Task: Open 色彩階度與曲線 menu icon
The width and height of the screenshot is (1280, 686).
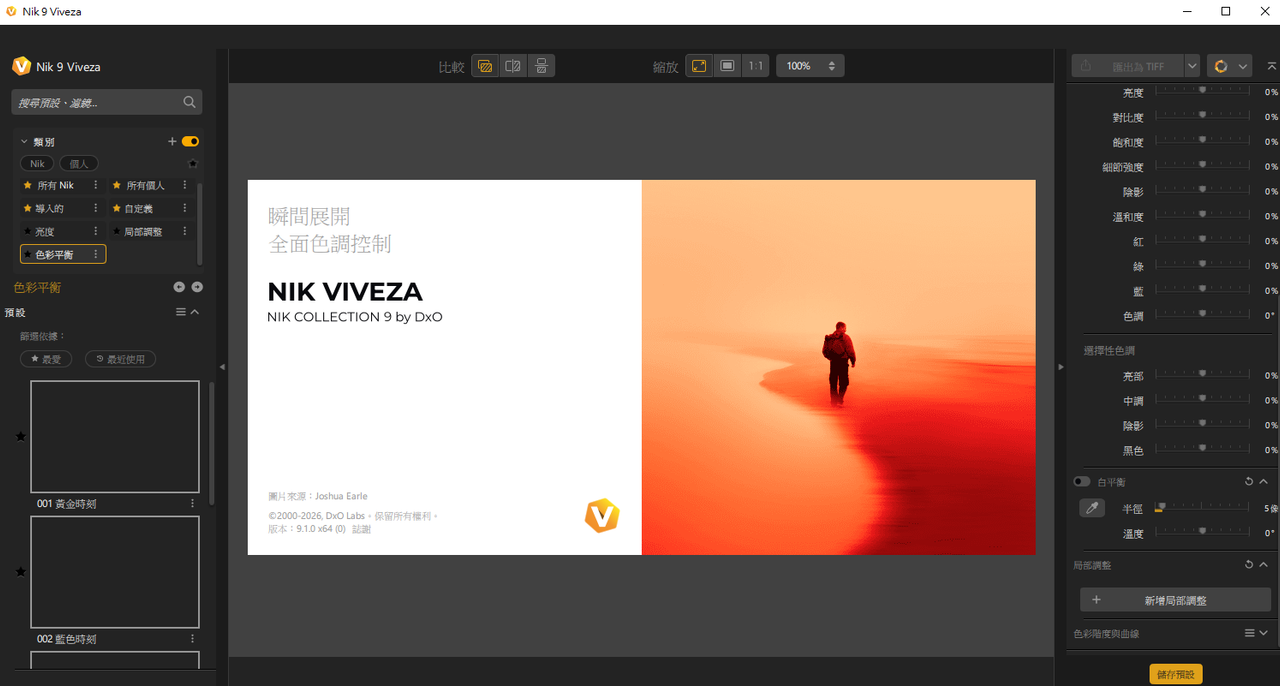Action: point(1249,633)
